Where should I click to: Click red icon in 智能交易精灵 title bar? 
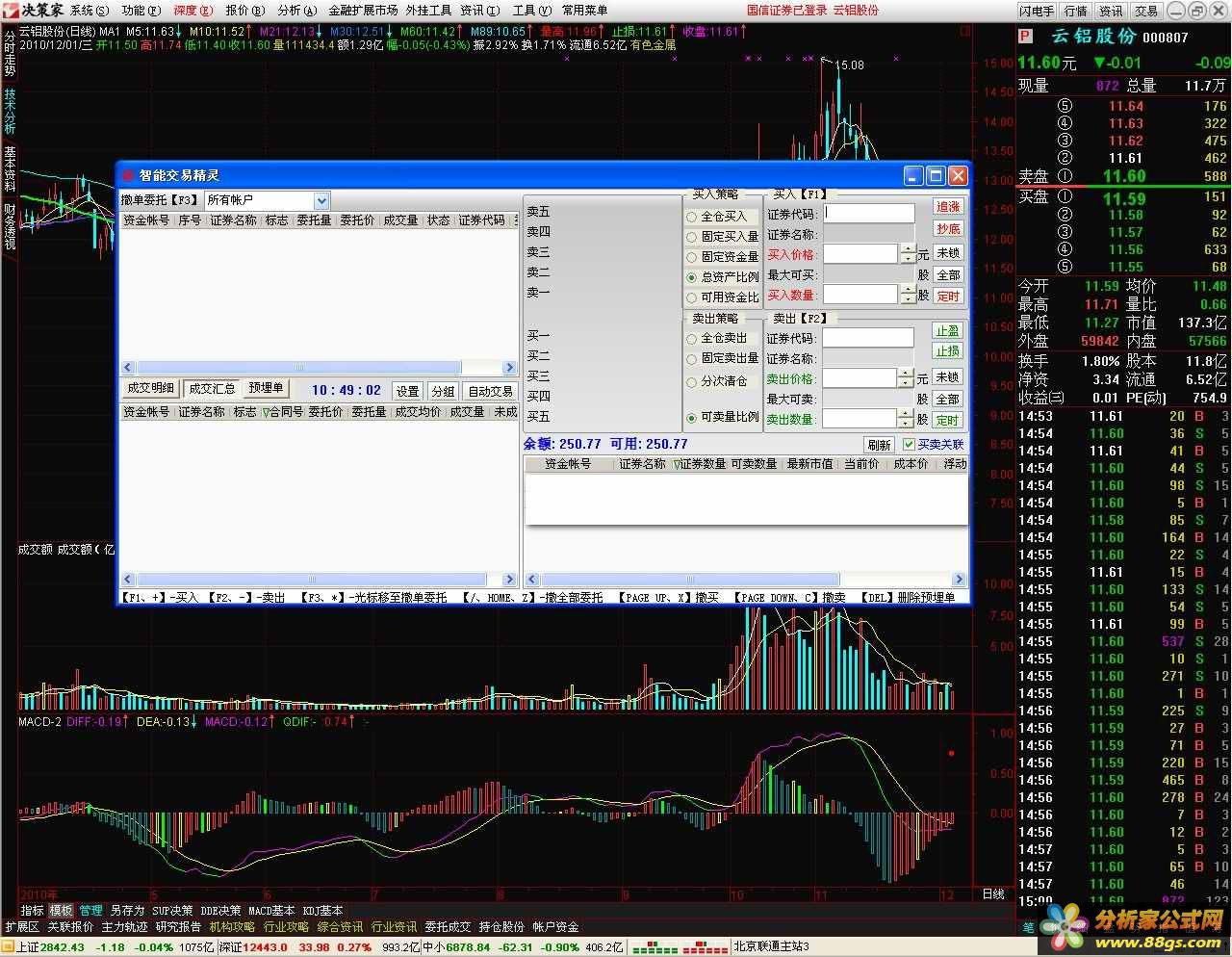point(128,175)
